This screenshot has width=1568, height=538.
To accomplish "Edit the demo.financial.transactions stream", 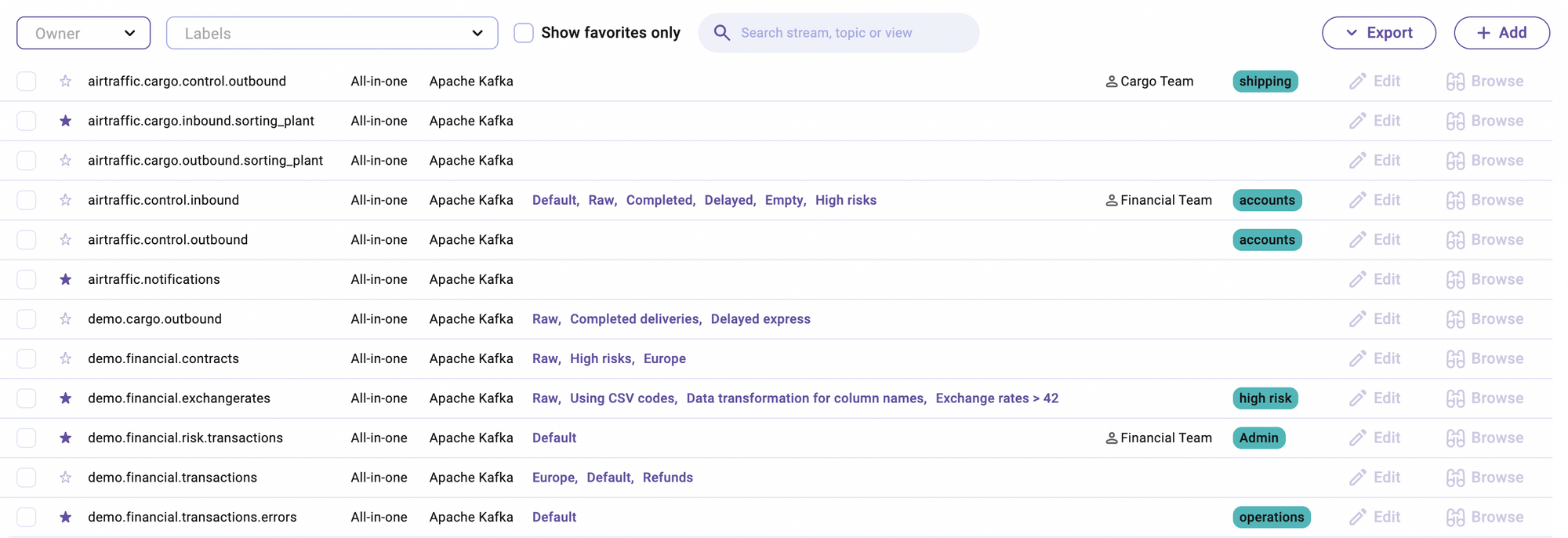I will pos(1375,478).
